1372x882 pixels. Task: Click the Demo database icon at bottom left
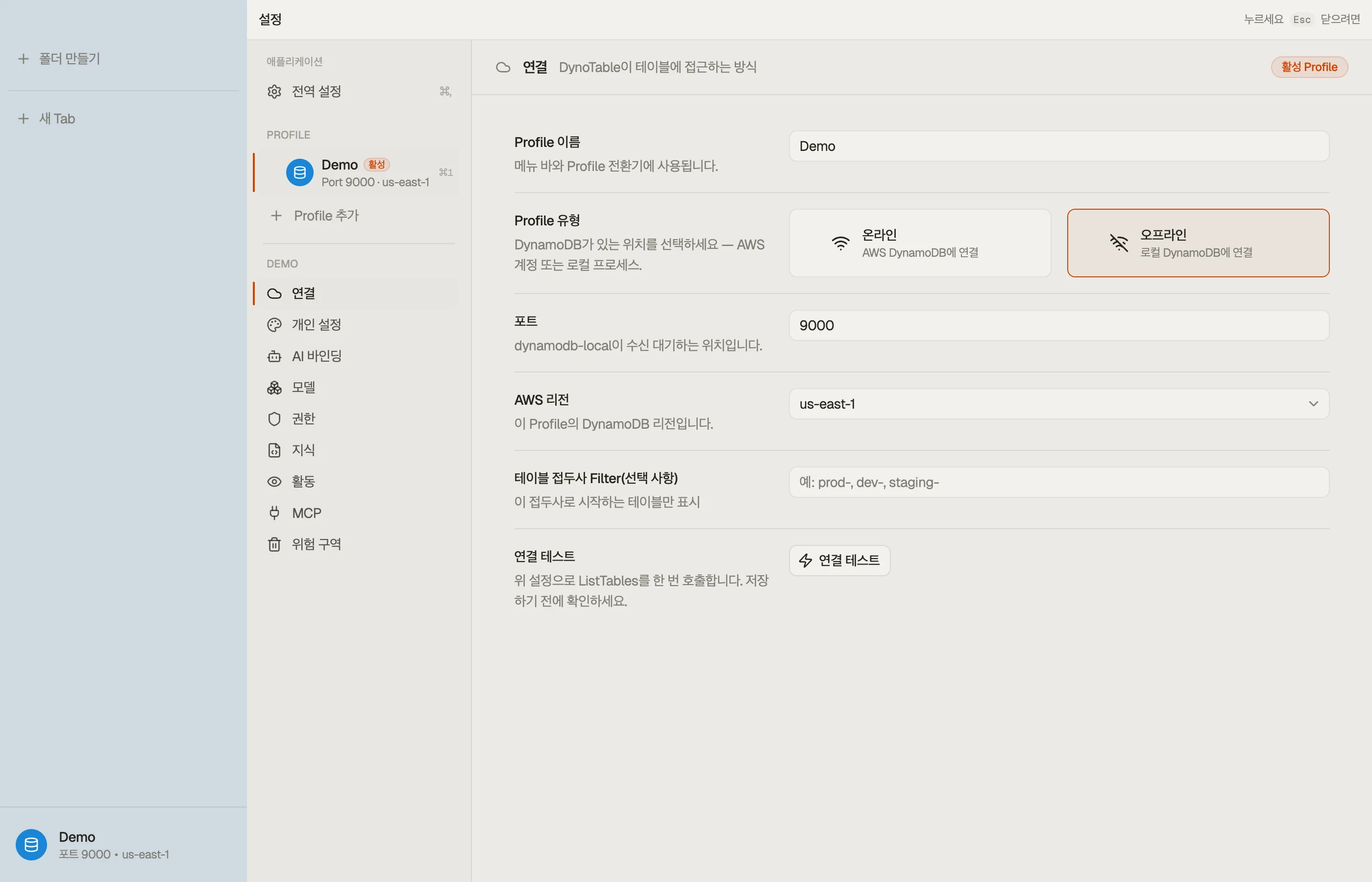click(x=31, y=844)
